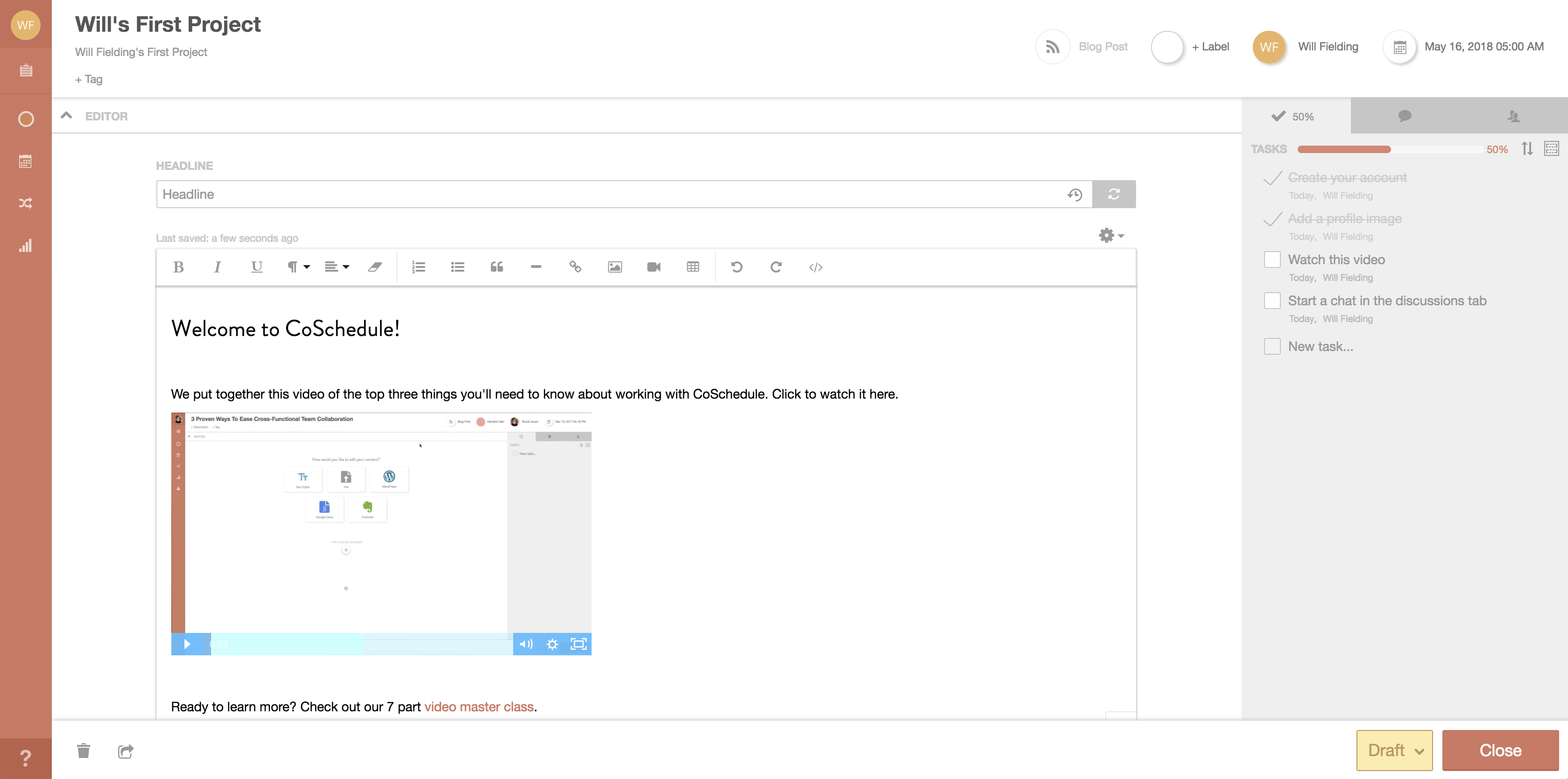Open the shuffle icon in sidebar

26,204
